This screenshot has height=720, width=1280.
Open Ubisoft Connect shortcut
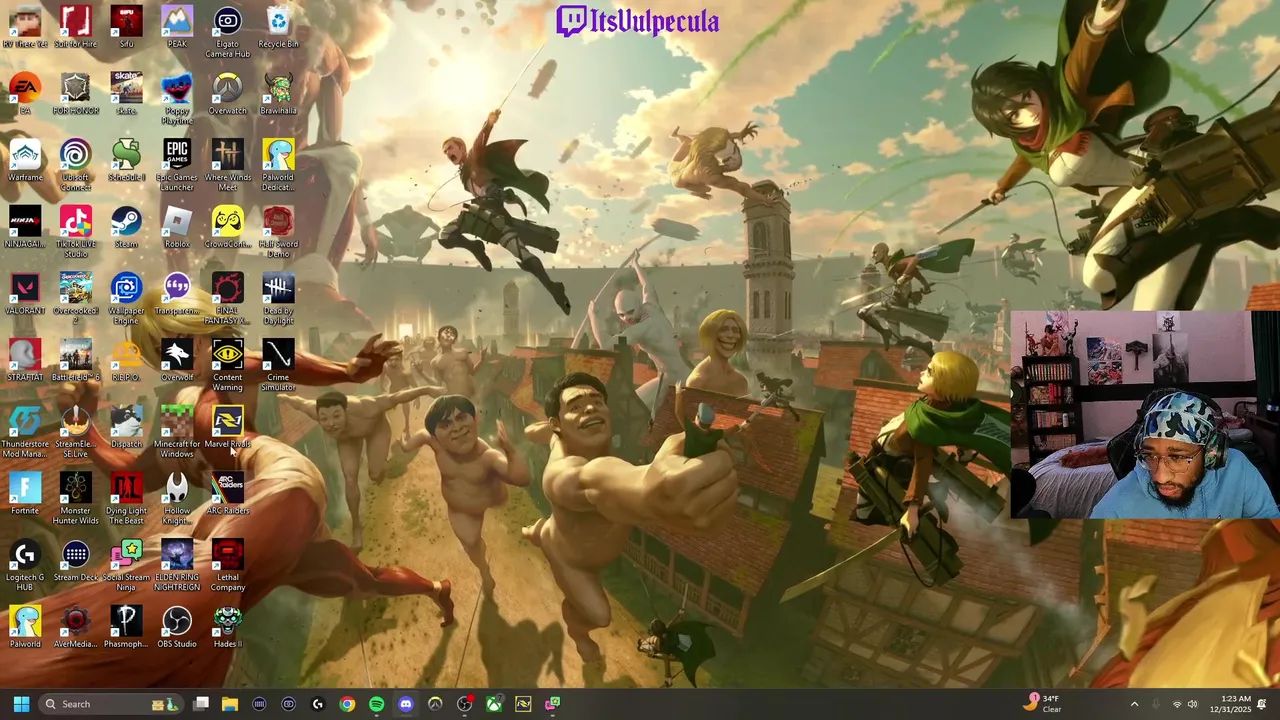coord(76,165)
